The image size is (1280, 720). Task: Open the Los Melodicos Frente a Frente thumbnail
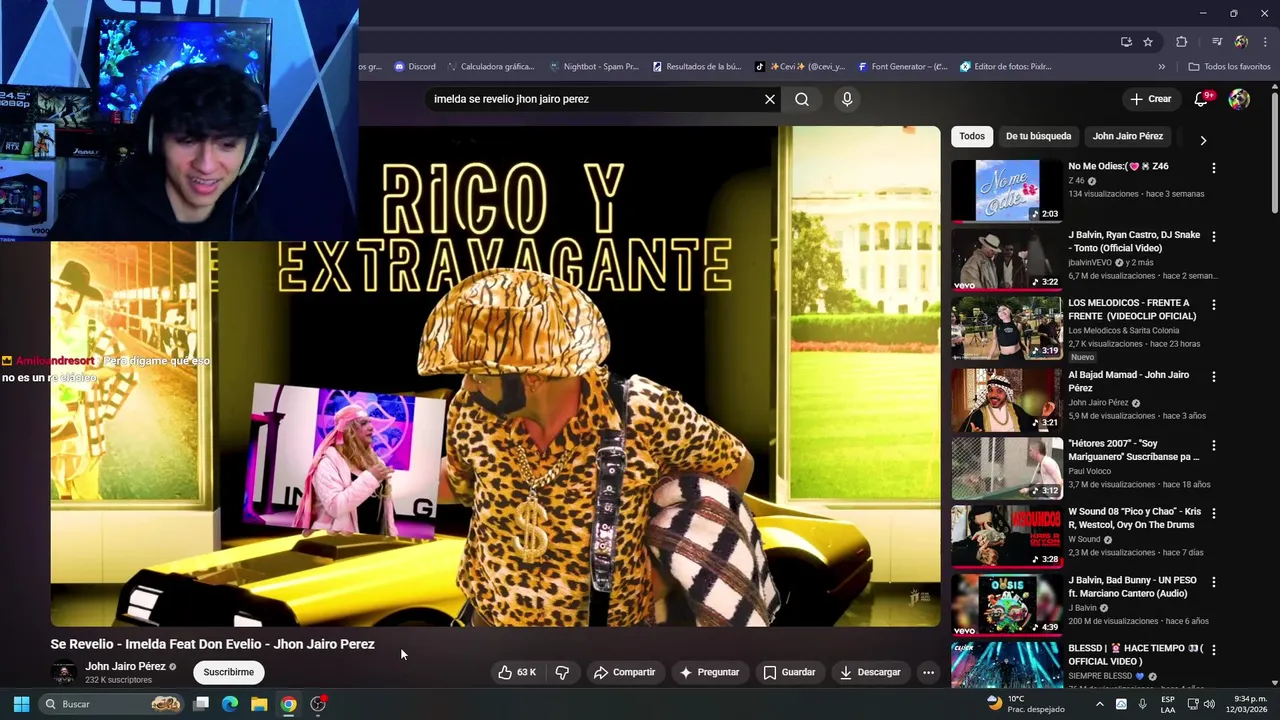[1007, 327]
